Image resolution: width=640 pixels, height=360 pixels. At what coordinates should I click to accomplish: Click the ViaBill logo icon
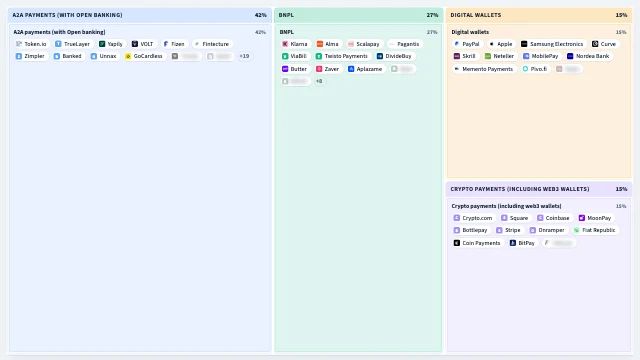click(x=285, y=56)
